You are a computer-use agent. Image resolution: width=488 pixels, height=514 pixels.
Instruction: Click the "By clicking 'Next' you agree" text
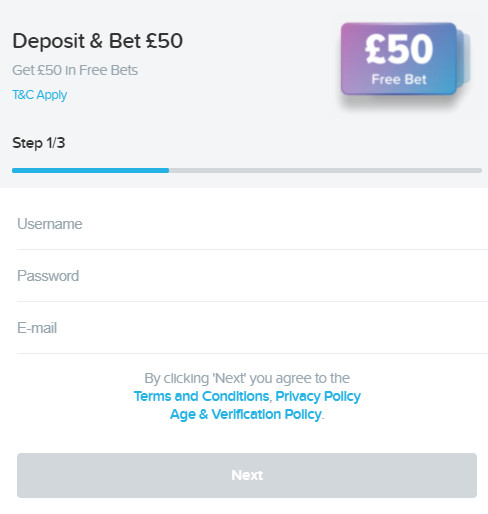(x=247, y=378)
